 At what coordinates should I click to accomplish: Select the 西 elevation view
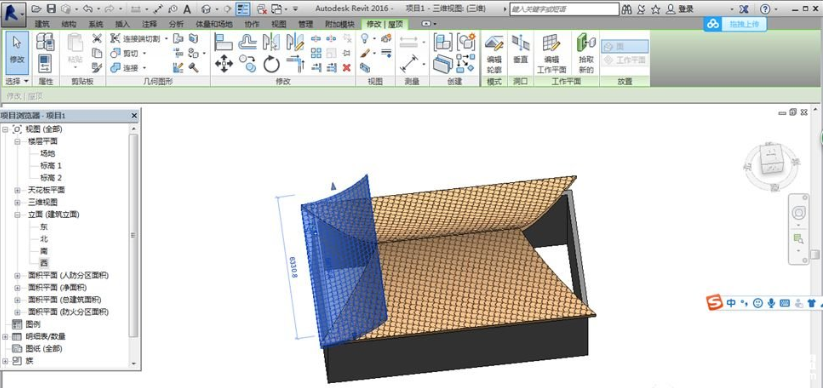pos(44,263)
